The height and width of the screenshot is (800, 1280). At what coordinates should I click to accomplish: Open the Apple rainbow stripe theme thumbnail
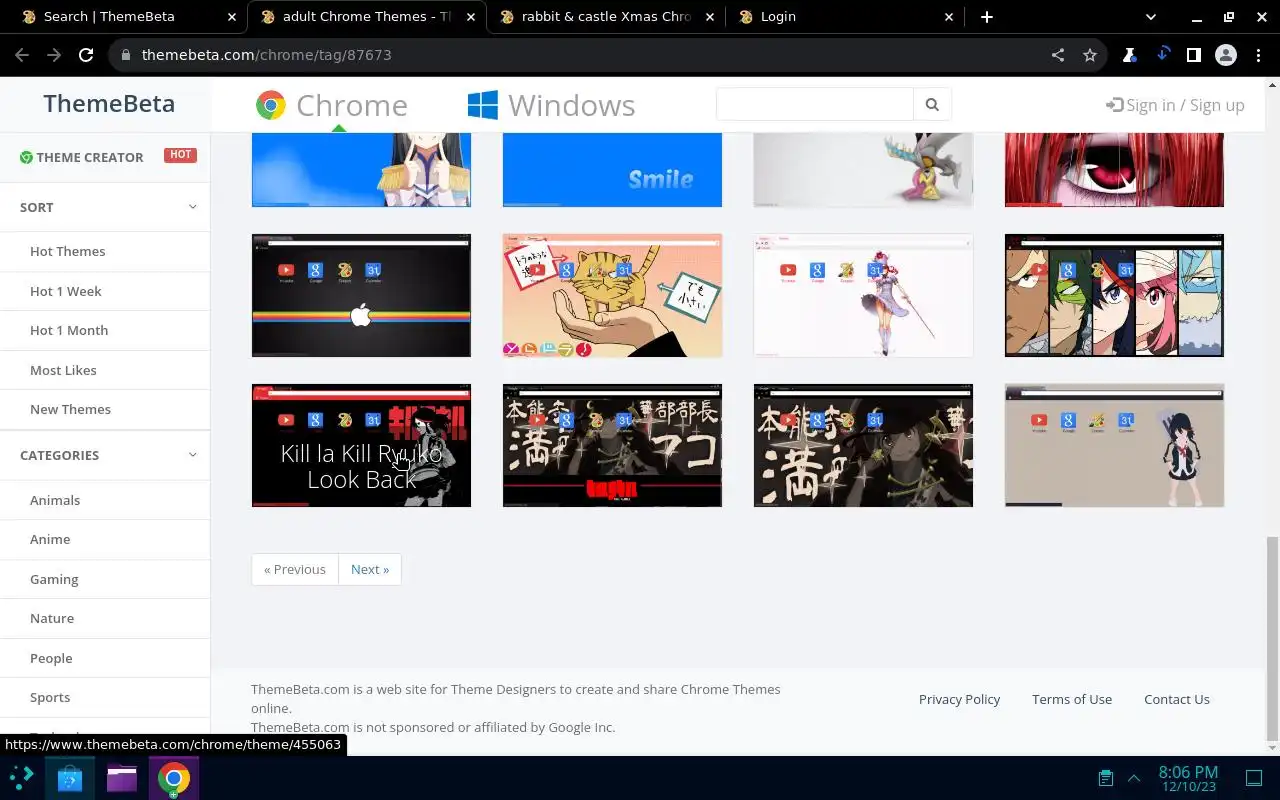[x=361, y=296]
